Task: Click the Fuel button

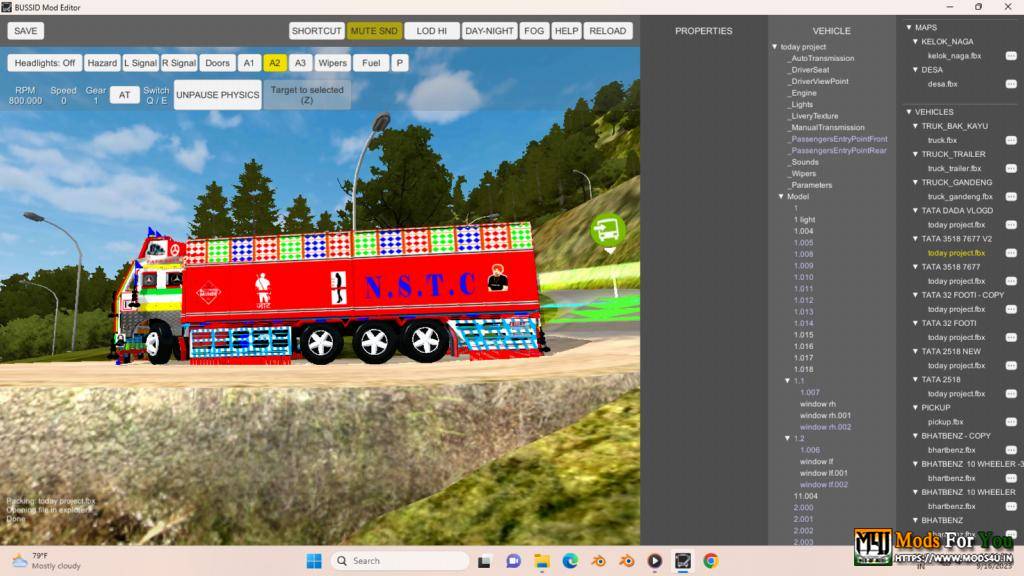Action: point(371,63)
